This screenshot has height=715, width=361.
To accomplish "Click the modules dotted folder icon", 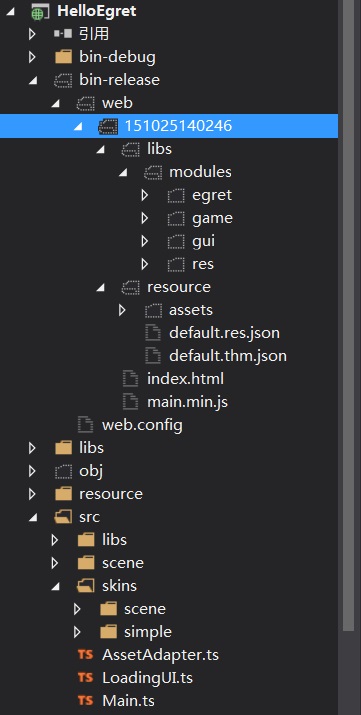I will [x=153, y=172].
